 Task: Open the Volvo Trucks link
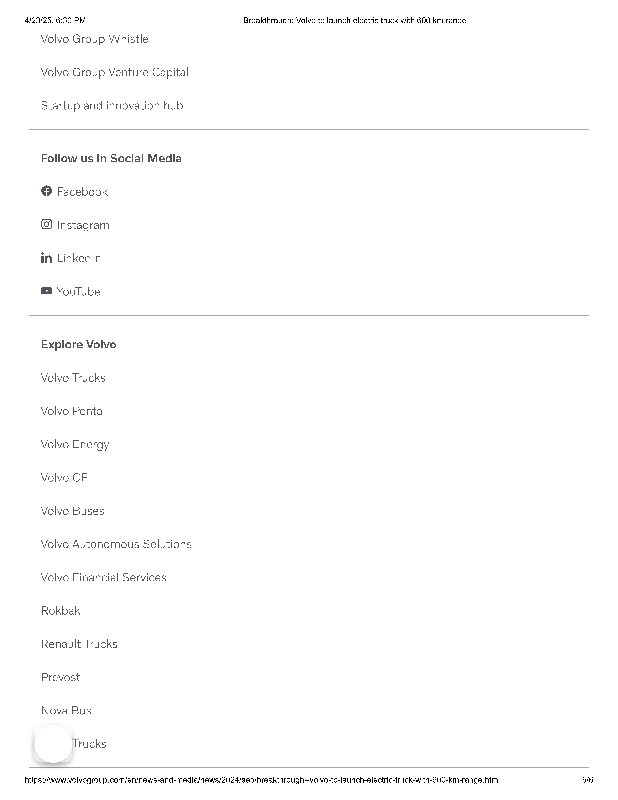(73, 378)
